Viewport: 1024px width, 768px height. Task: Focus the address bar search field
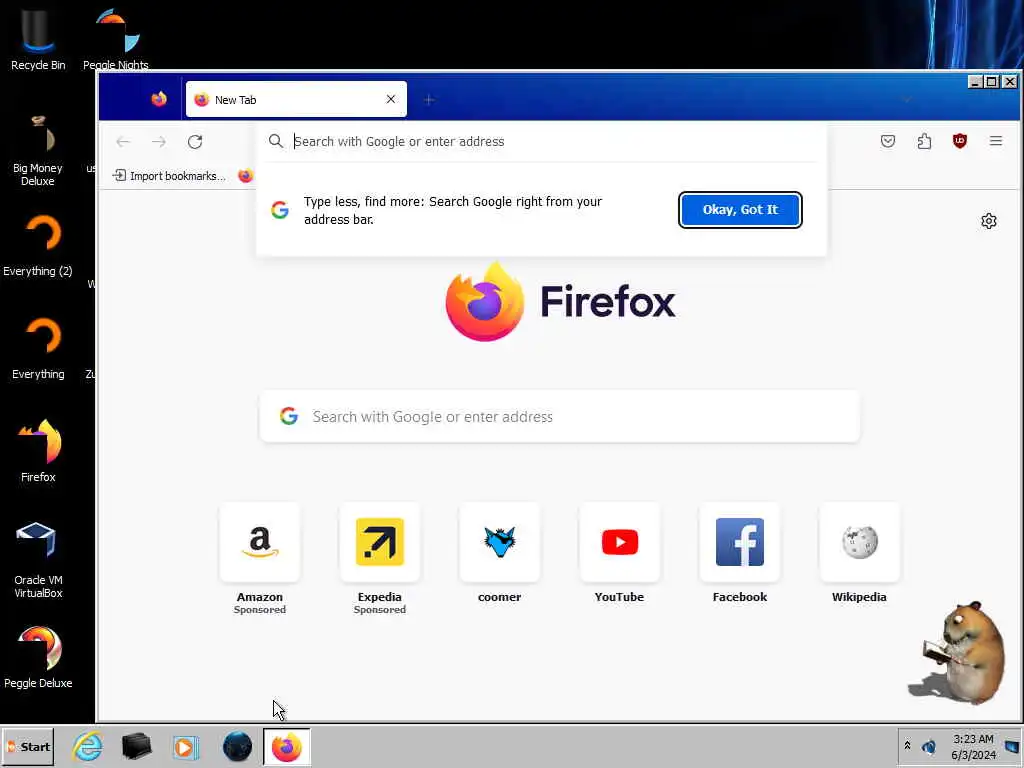click(542, 142)
